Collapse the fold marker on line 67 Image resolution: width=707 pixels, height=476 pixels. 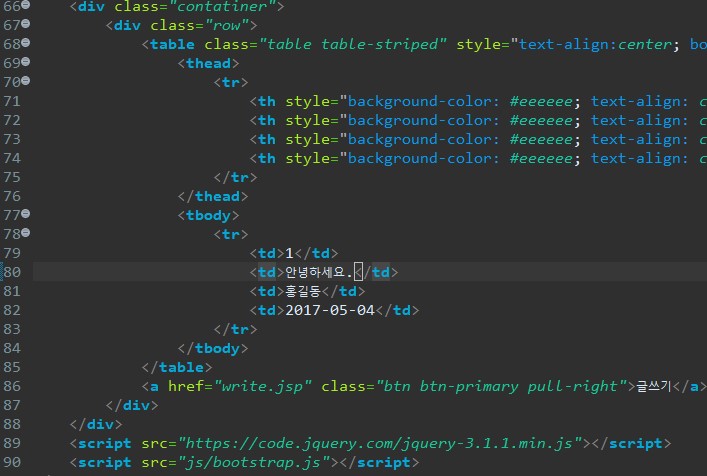tap(26, 24)
